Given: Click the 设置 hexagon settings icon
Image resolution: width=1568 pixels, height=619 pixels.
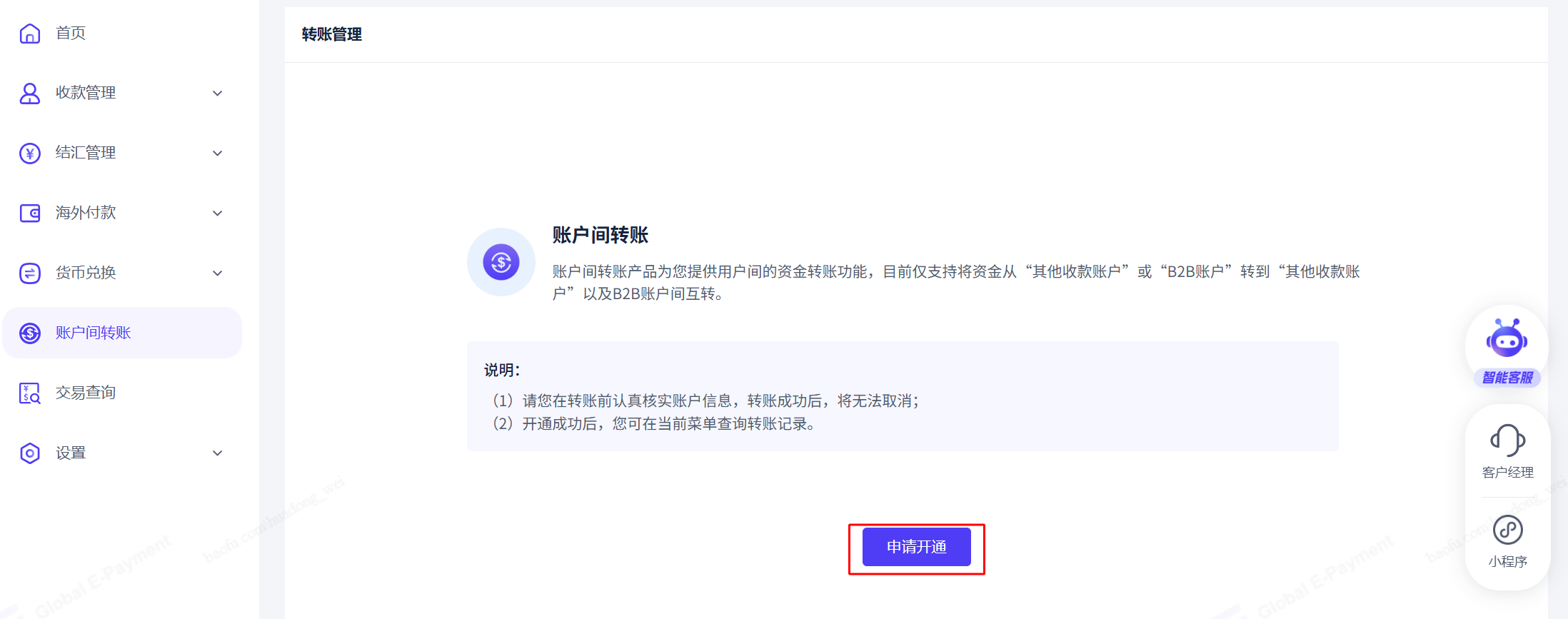Looking at the screenshot, I should point(30,453).
